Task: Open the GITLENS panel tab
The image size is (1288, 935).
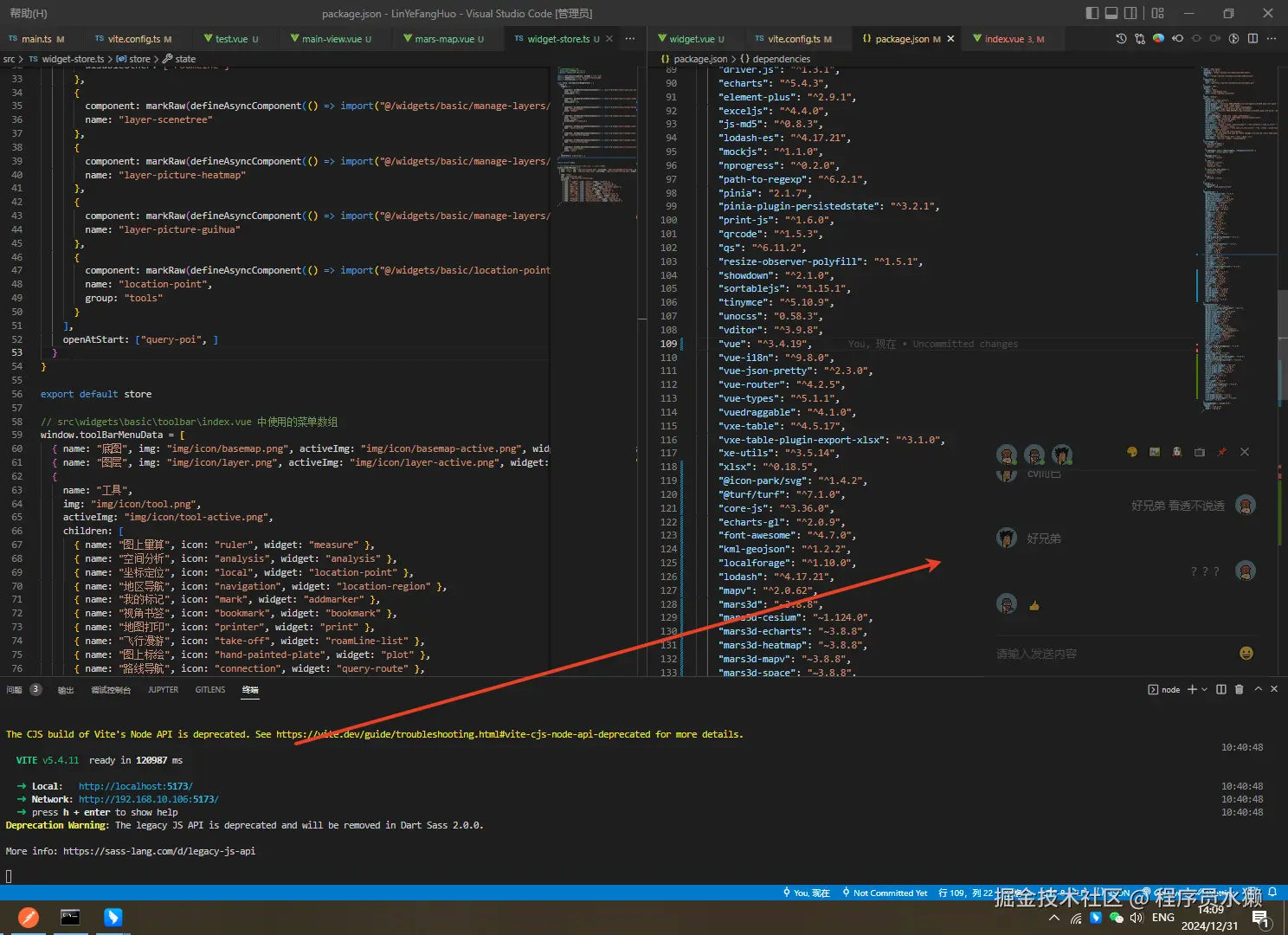Action: (210, 690)
